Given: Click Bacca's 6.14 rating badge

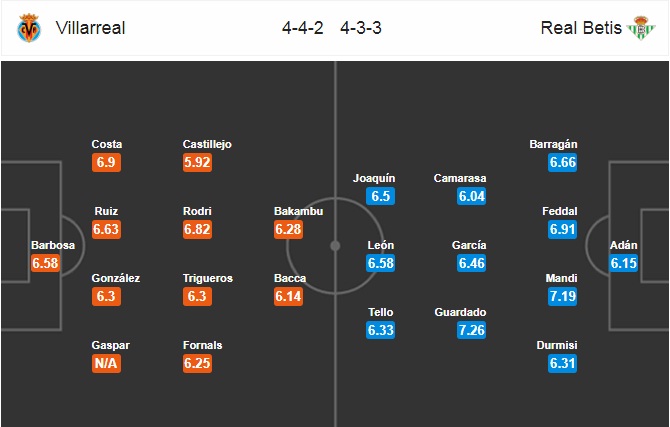Looking at the screenshot, I should pos(288,296).
